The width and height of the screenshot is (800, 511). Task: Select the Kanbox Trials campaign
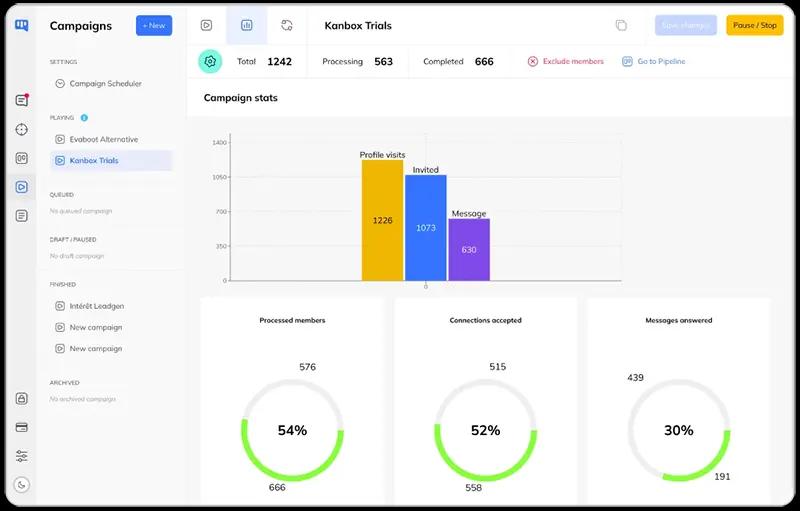tap(112, 161)
